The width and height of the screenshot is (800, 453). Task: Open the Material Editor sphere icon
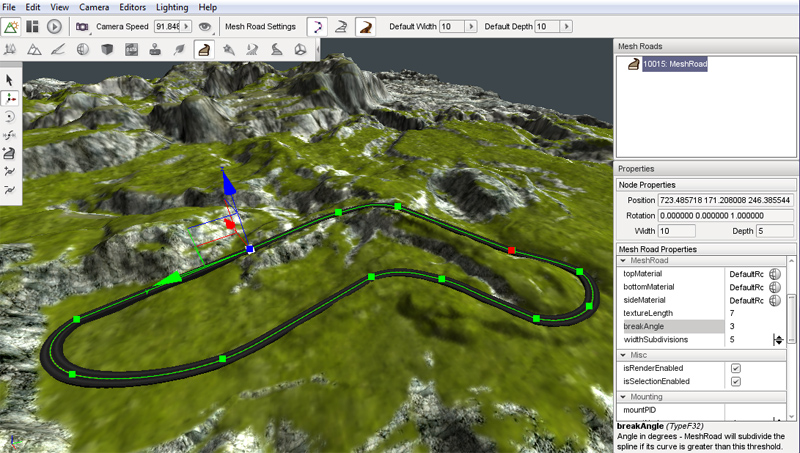click(x=82, y=49)
